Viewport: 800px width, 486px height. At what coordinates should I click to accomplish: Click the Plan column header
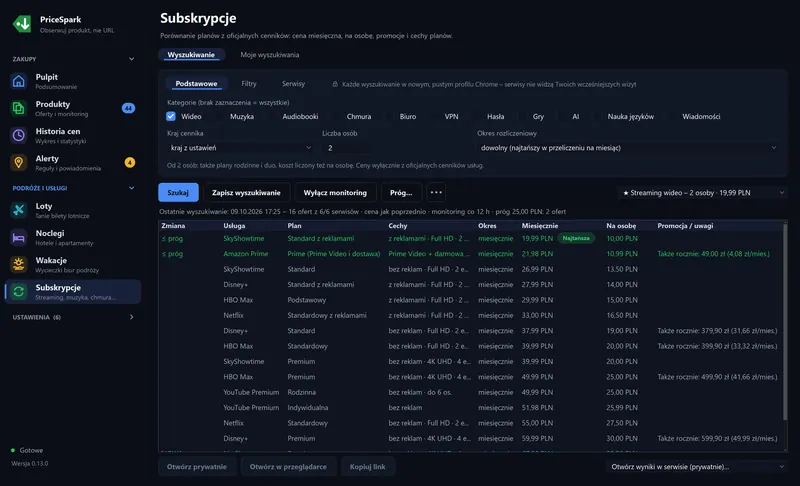pyautogui.click(x=294, y=225)
